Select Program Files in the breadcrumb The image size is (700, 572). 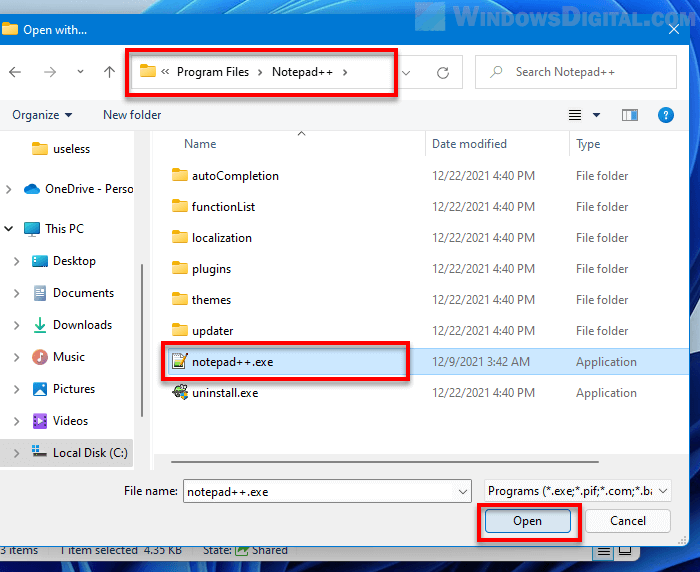point(213,72)
